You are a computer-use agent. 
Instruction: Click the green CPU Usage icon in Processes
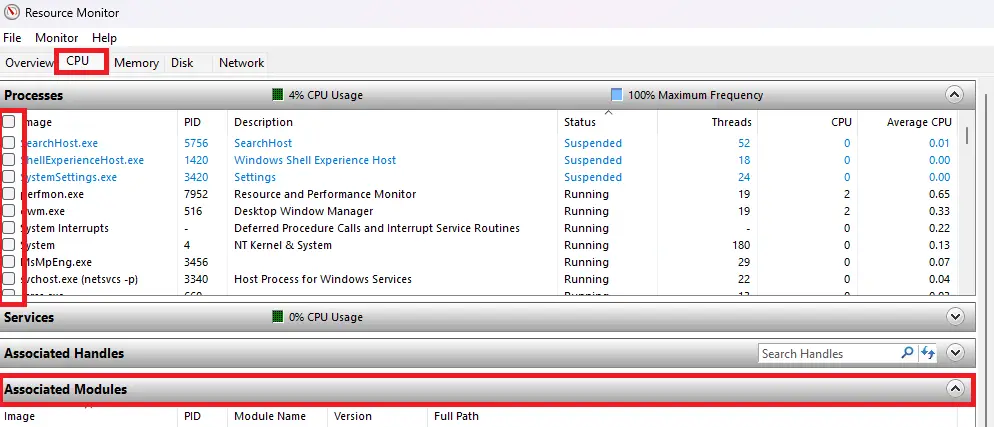click(278, 95)
